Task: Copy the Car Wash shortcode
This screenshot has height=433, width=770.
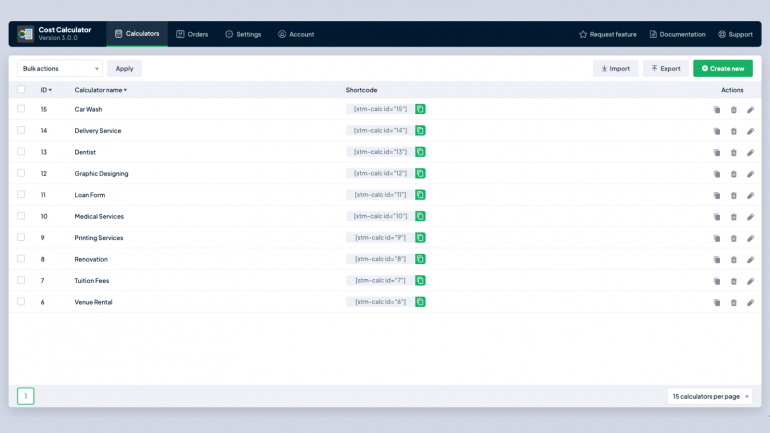Action: pyautogui.click(x=420, y=109)
